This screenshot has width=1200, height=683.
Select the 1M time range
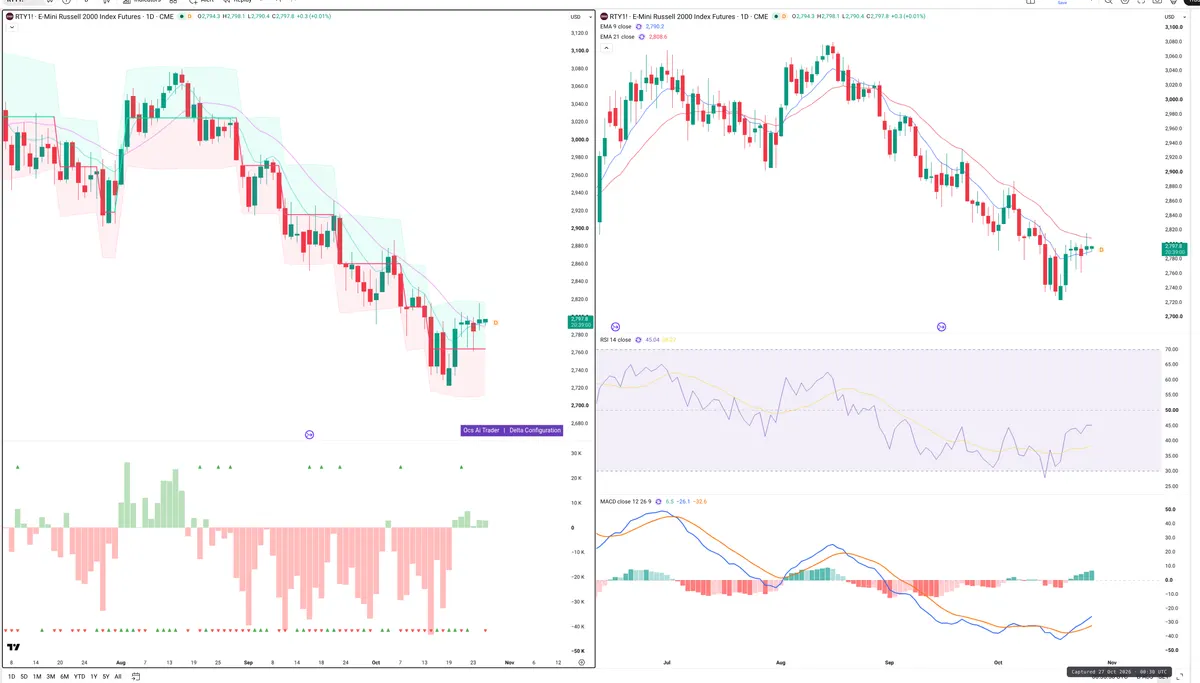pos(37,677)
